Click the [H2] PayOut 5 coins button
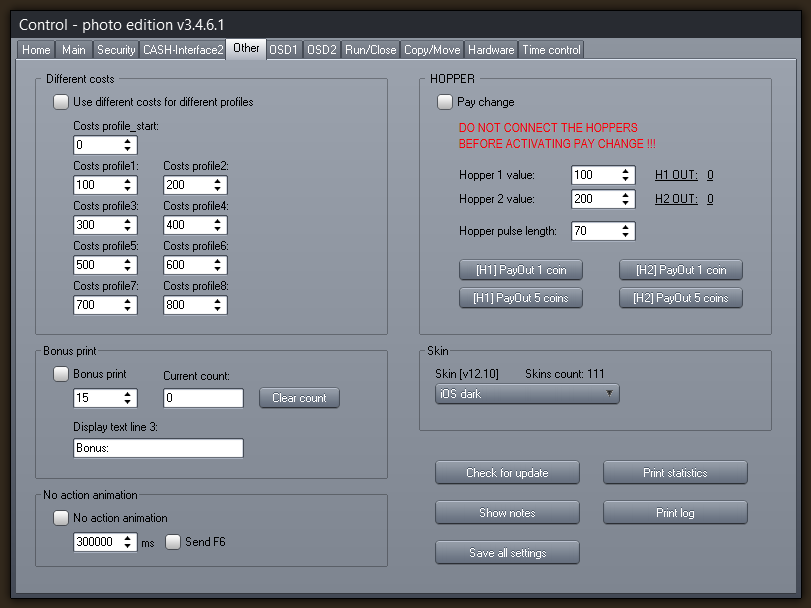The image size is (811, 608). pyautogui.click(x=680, y=297)
